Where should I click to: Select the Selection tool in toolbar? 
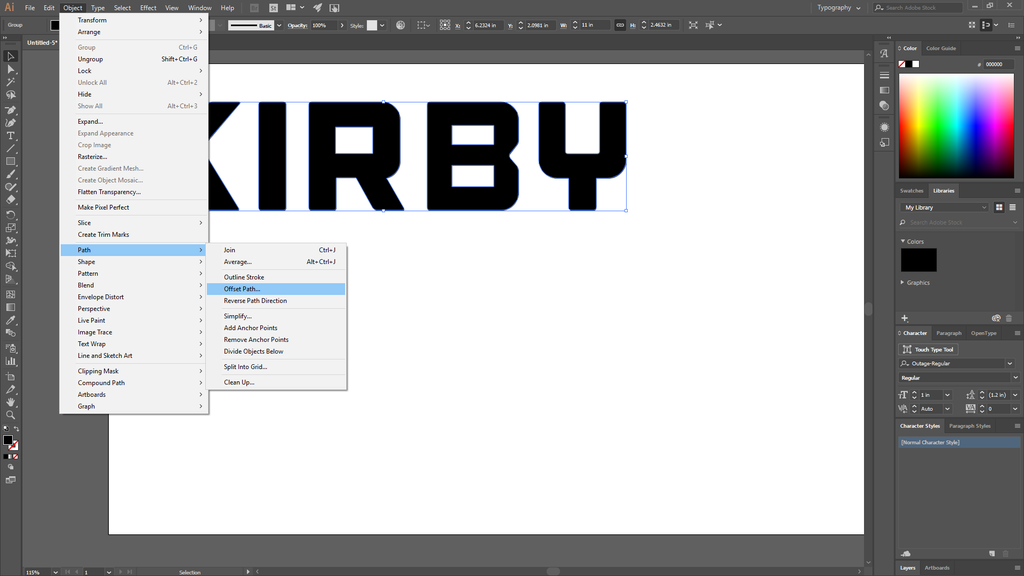coord(11,57)
